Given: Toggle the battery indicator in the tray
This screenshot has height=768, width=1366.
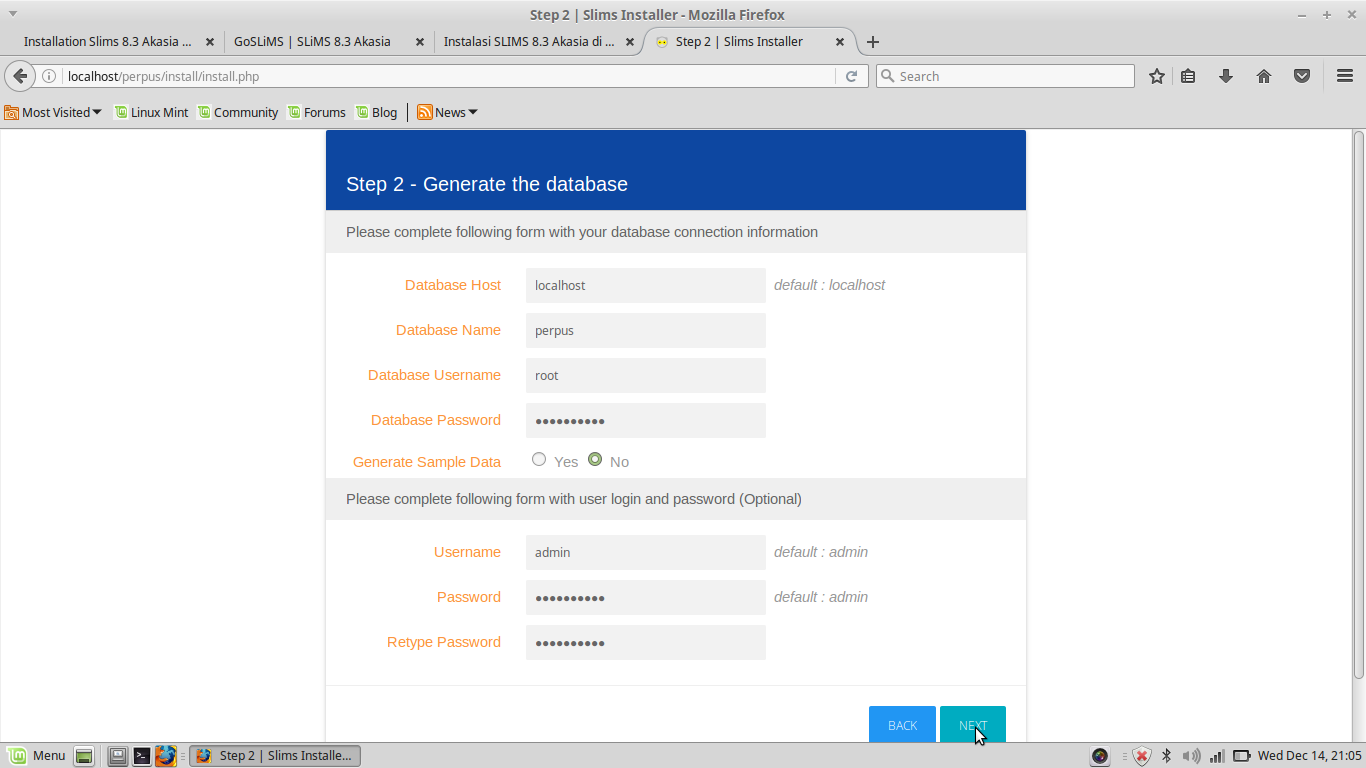Looking at the screenshot, I should (x=1241, y=756).
